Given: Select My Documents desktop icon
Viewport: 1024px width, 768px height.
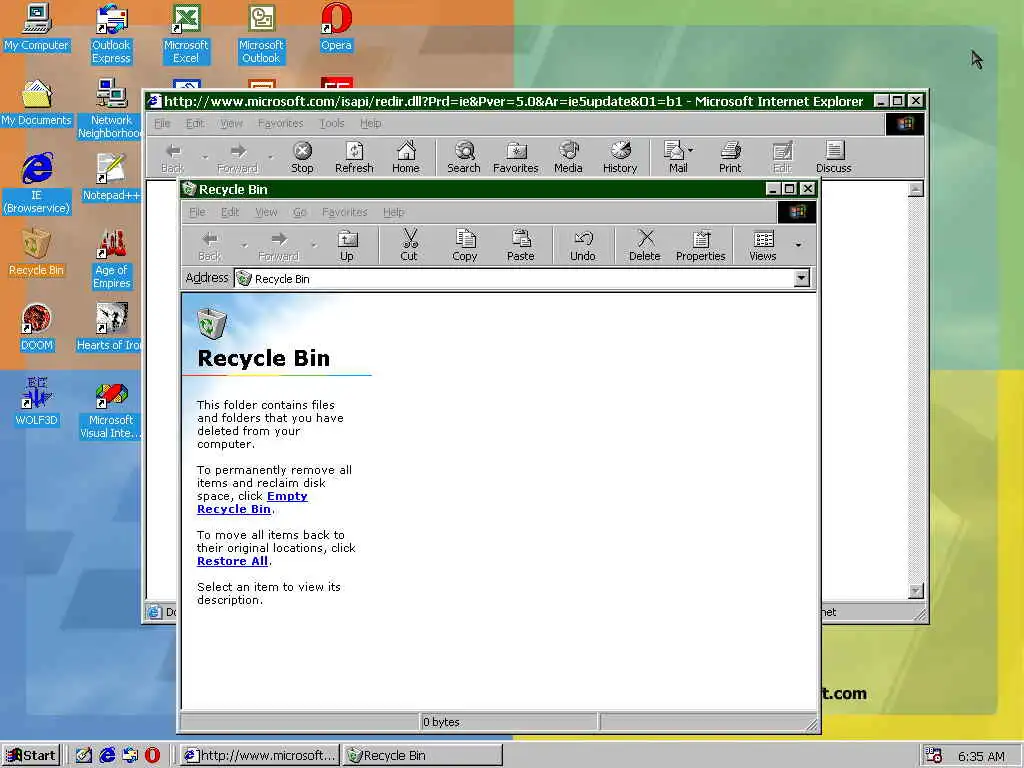Looking at the screenshot, I should point(36,103).
